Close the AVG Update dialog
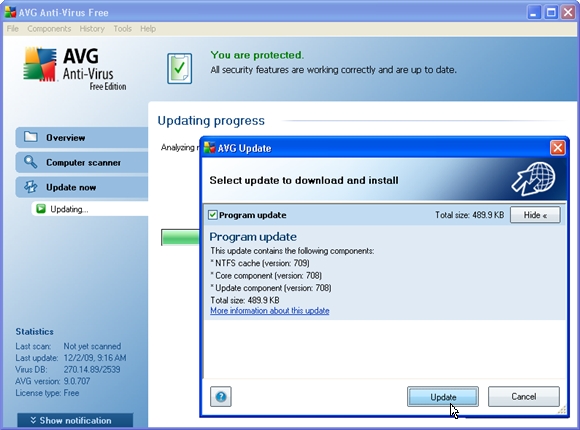The width and height of the screenshot is (580, 430). (x=557, y=148)
